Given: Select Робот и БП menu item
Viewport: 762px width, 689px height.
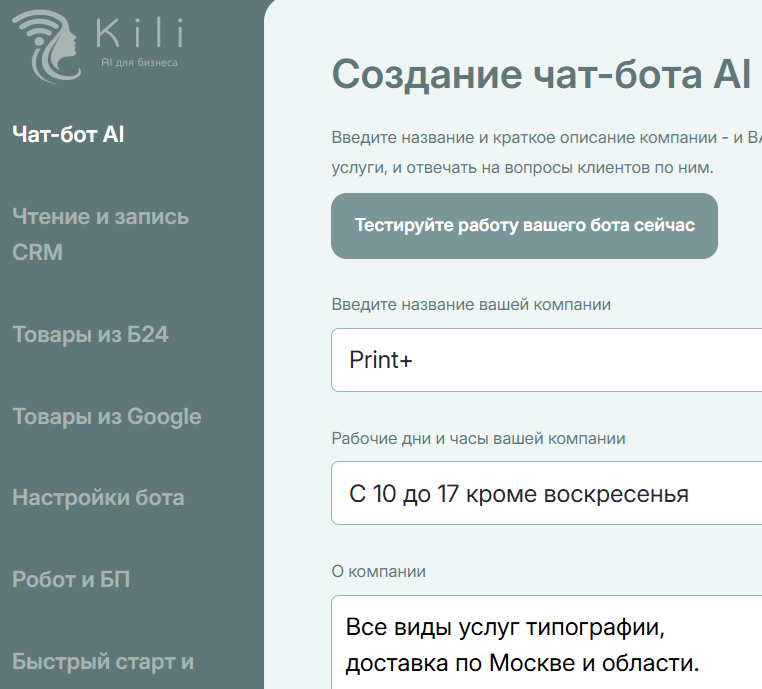Looking at the screenshot, I should pos(71,579).
